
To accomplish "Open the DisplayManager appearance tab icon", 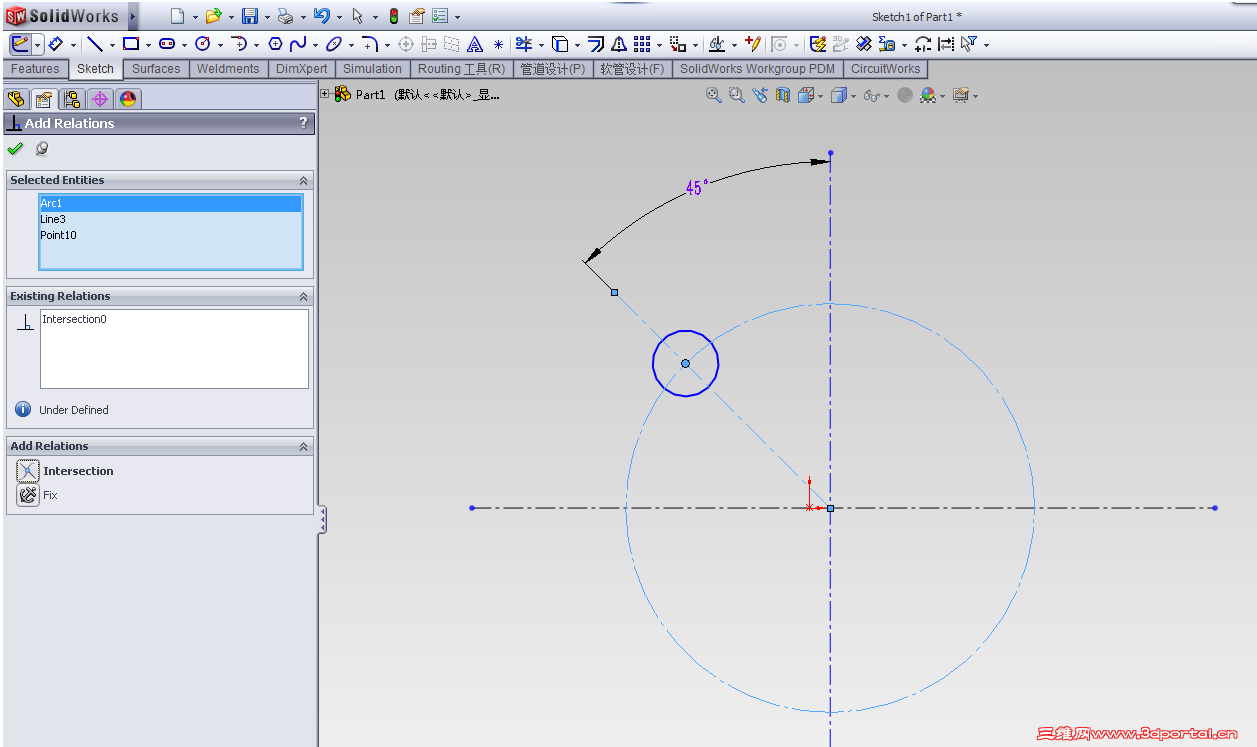I will (x=127, y=98).
